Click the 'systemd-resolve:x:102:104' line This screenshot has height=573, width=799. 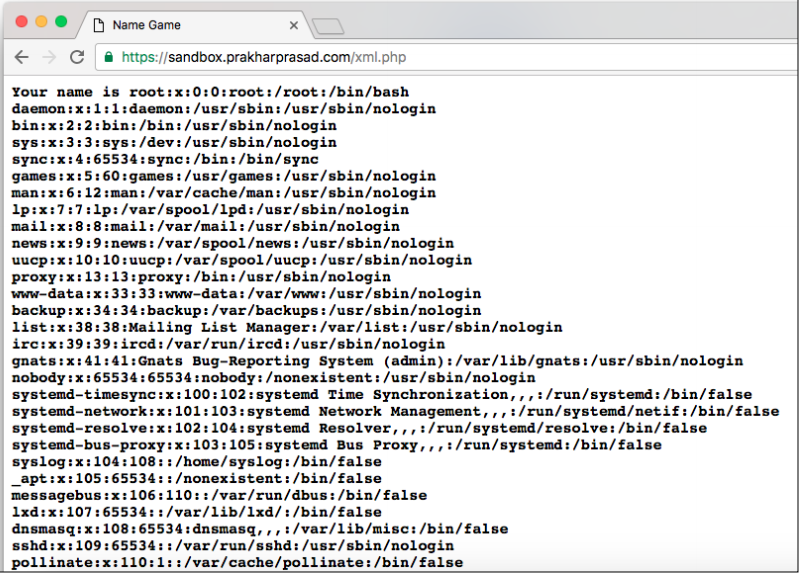click(x=359, y=429)
